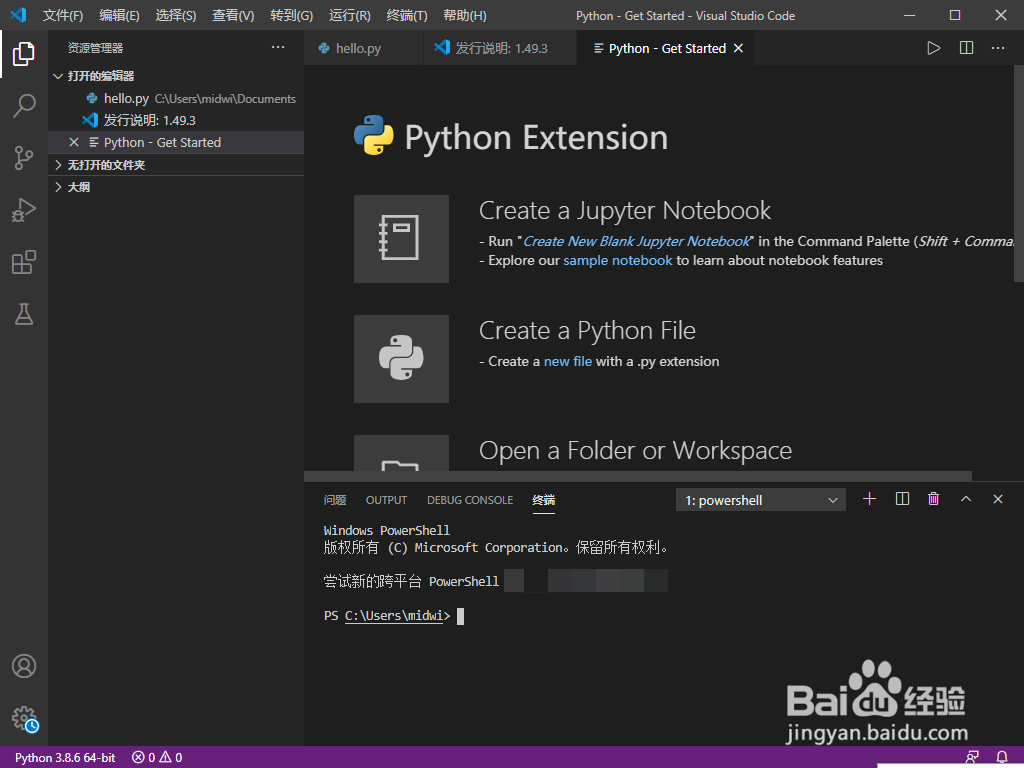The width and height of the screenshot is (1024, 768).
Task: Click the Run play icon in editor toolbar
Action: click(x=933, y=48)
